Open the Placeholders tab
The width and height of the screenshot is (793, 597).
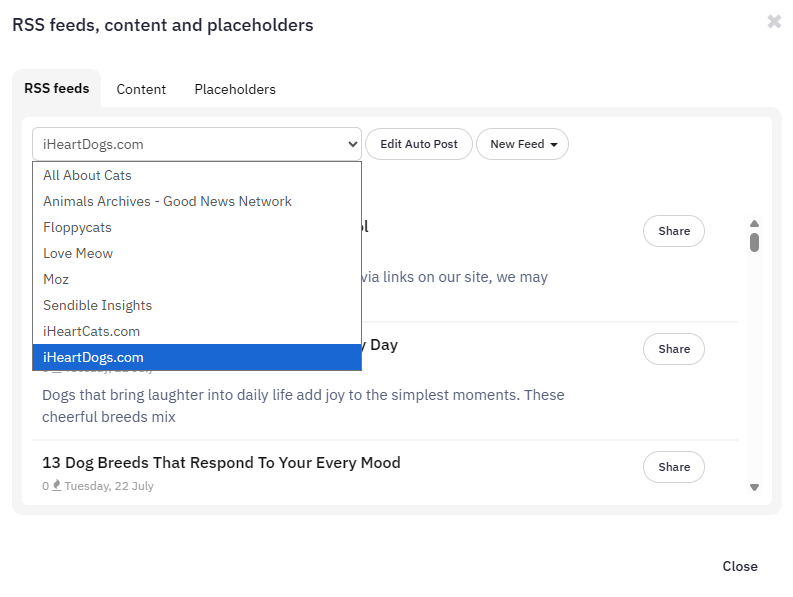pyautogui.click(x=235, y=89)
